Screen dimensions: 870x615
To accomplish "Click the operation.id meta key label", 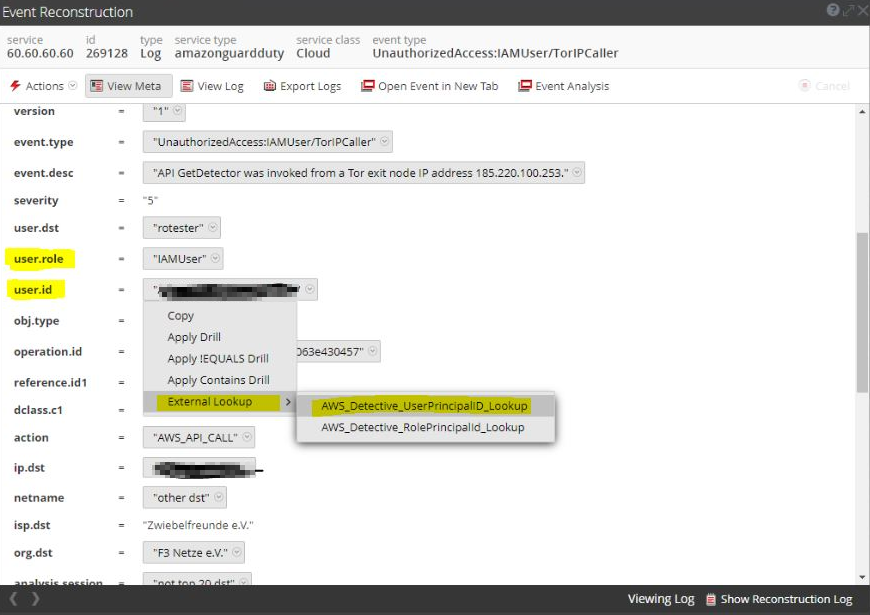I will (48, 352).
